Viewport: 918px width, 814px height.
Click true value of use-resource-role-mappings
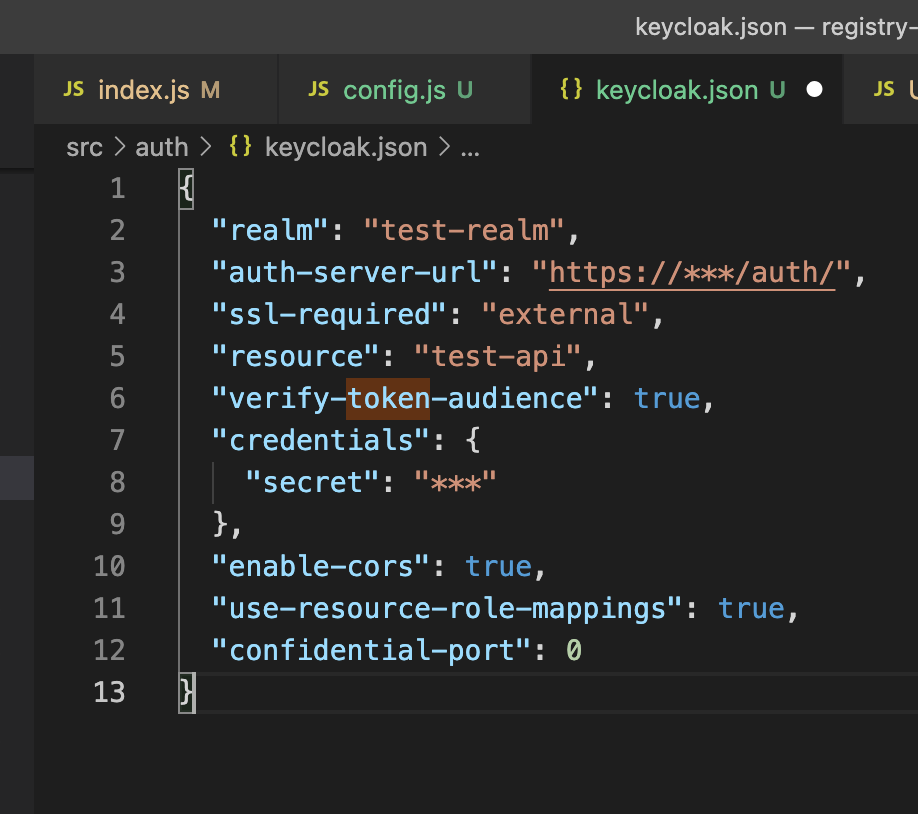click(x=751, y=609)
